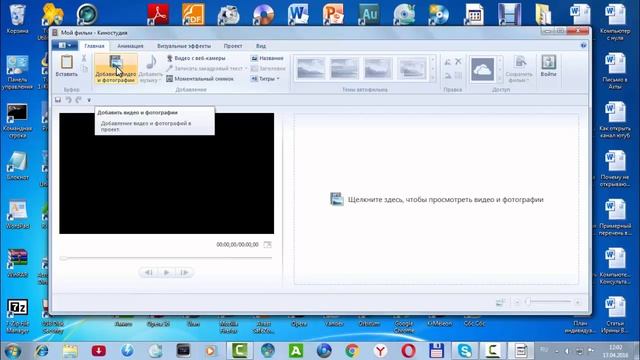Select Видео с веб-камеры
640x360 pixels.
point(196,58)
